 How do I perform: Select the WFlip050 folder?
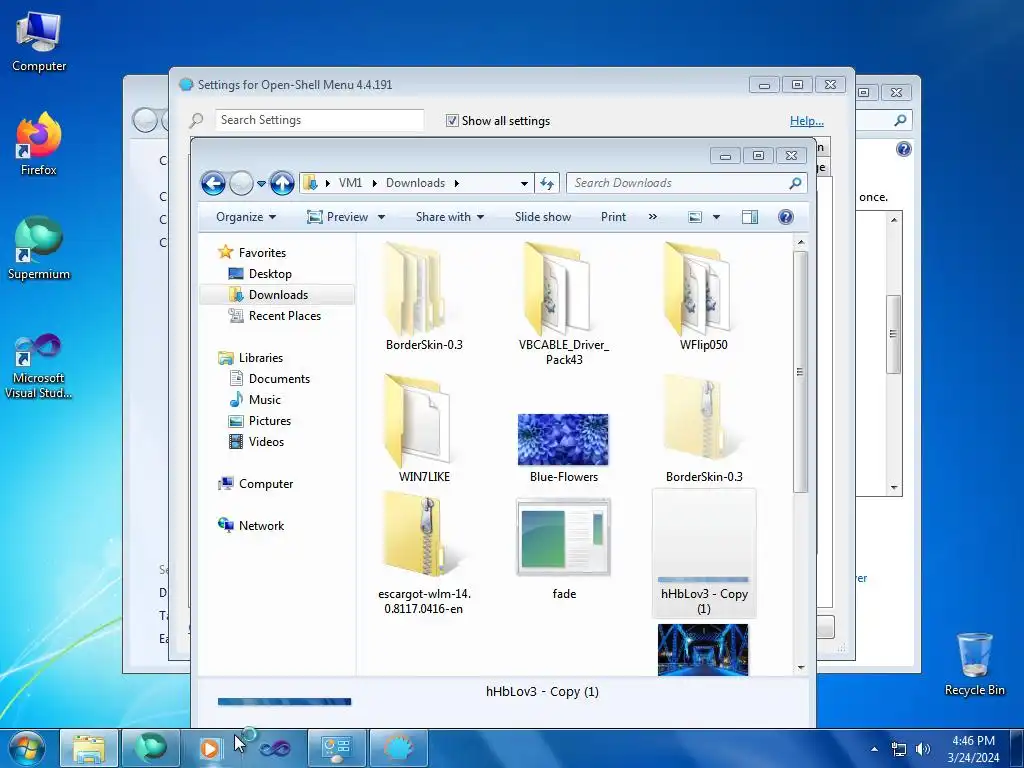703,296
